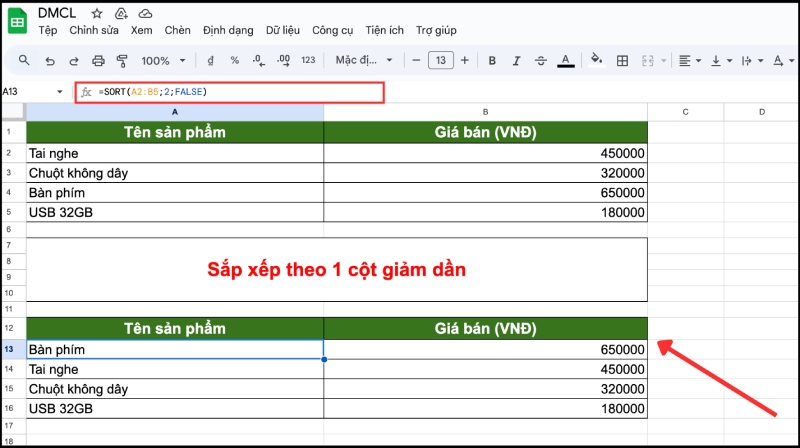Toggle bold formatting
800x448 pixels.
pos(492,61)
